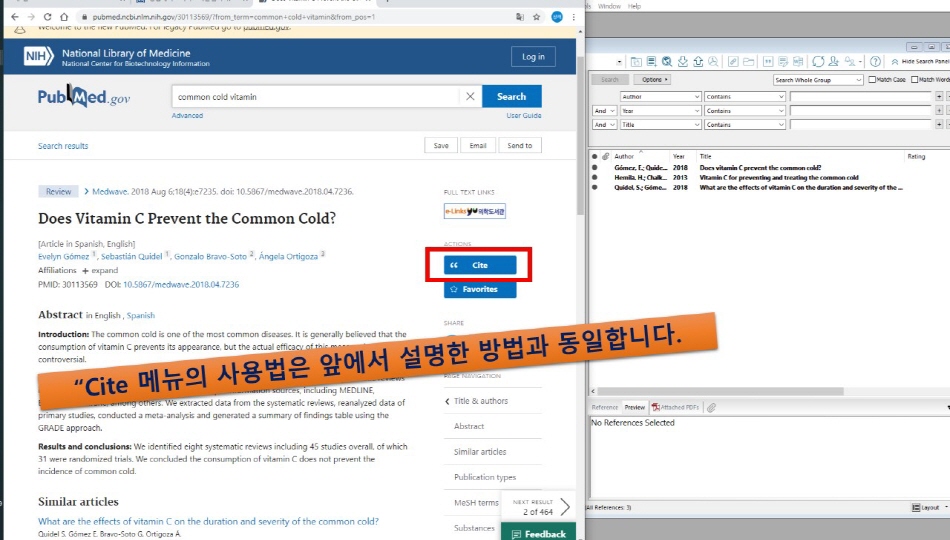Open the browser three-dot menu
The width and height of the screenshot is (950, 540).
pos(573,17)
